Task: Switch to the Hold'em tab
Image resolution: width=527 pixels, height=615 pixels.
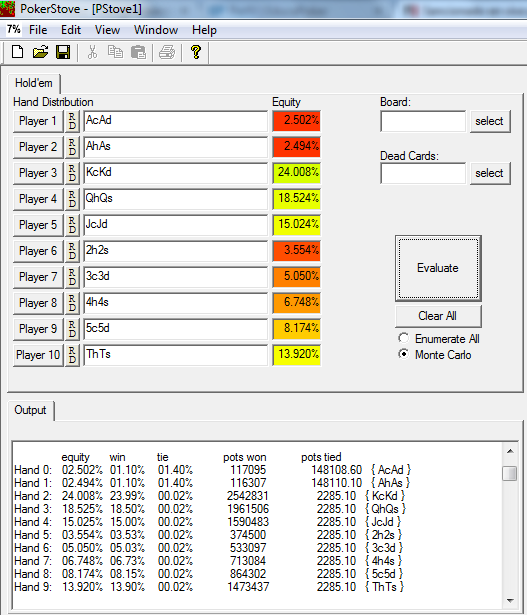Action: 34,83
